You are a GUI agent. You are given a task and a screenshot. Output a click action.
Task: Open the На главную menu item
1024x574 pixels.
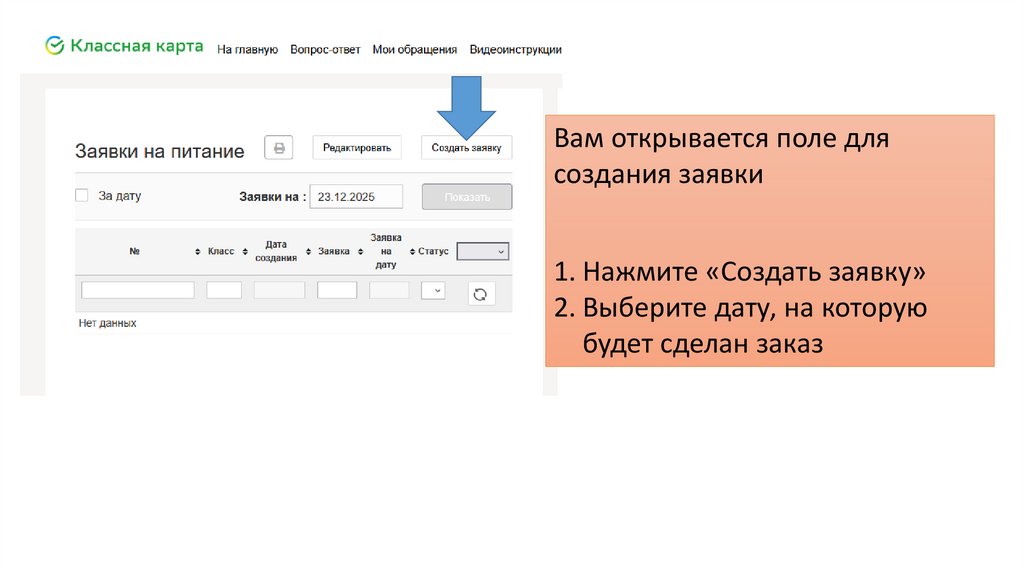click(x=248, y=50)
